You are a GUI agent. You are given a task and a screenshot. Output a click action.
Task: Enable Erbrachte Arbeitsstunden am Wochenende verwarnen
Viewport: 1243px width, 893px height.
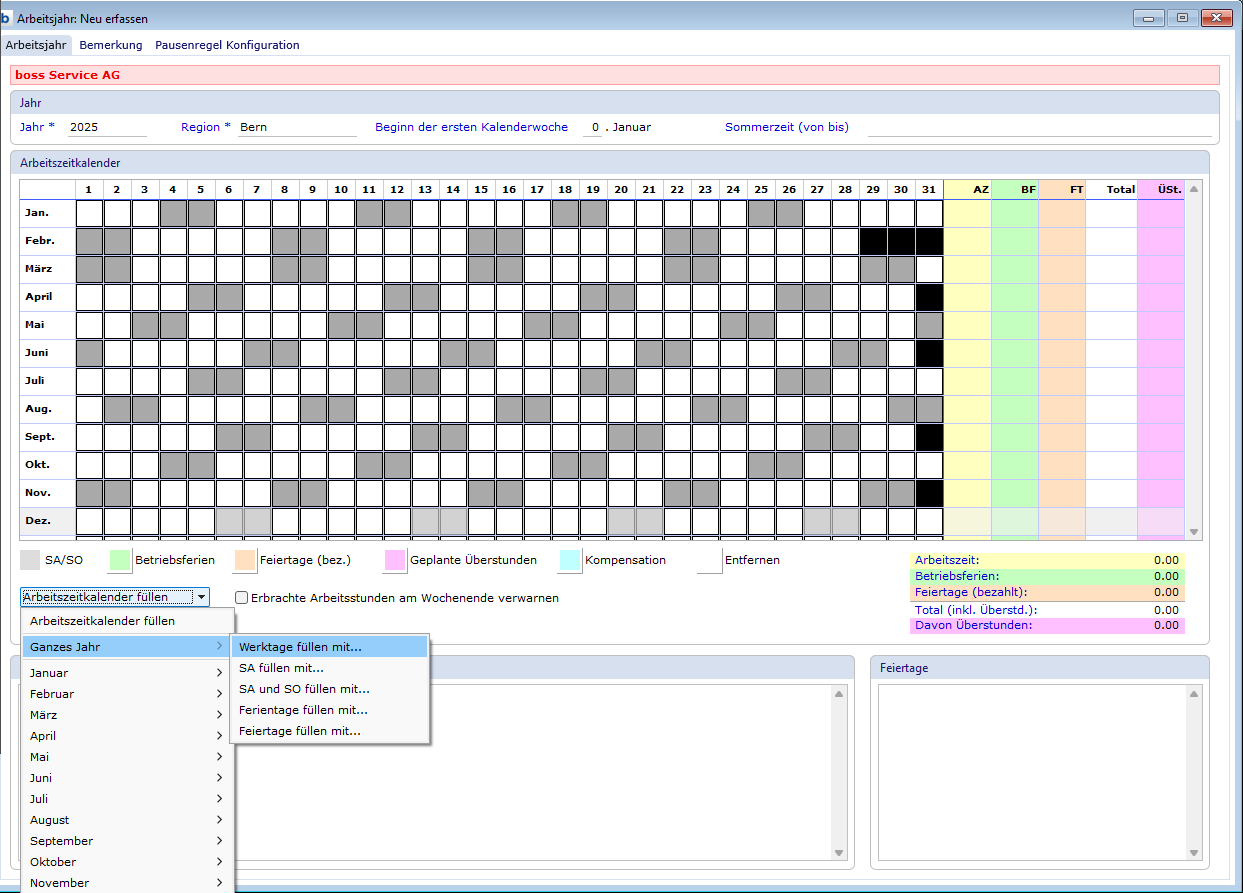click(242, 598)
